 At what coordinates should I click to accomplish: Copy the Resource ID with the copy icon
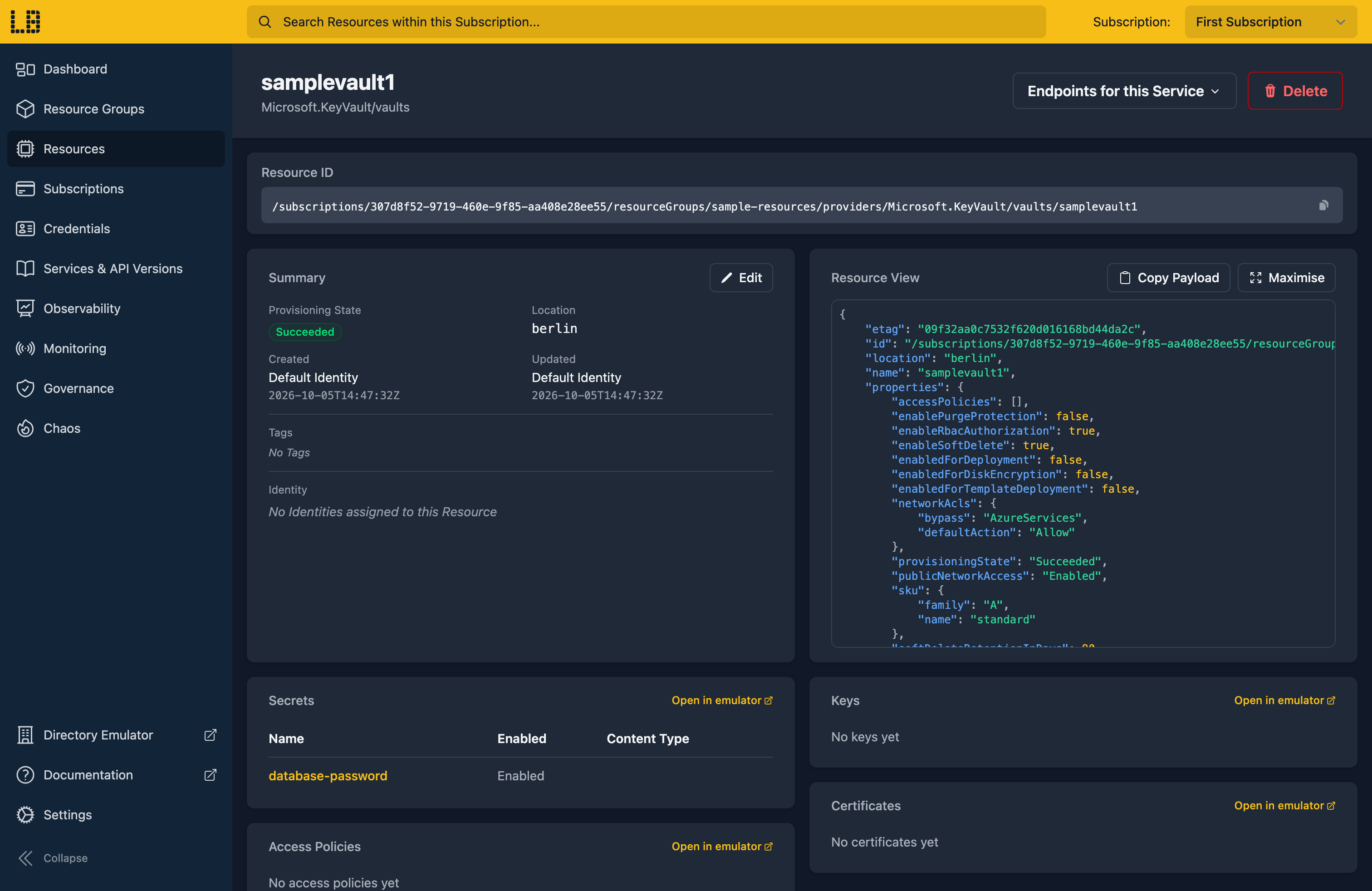[x=1323, y=205]
